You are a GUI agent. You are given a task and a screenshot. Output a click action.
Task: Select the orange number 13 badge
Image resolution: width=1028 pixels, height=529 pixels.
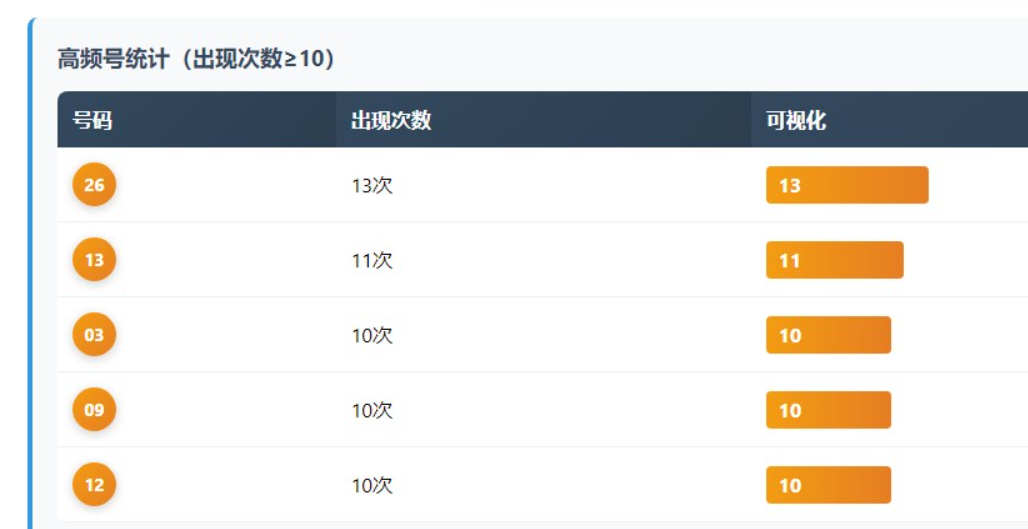point(94,260)
